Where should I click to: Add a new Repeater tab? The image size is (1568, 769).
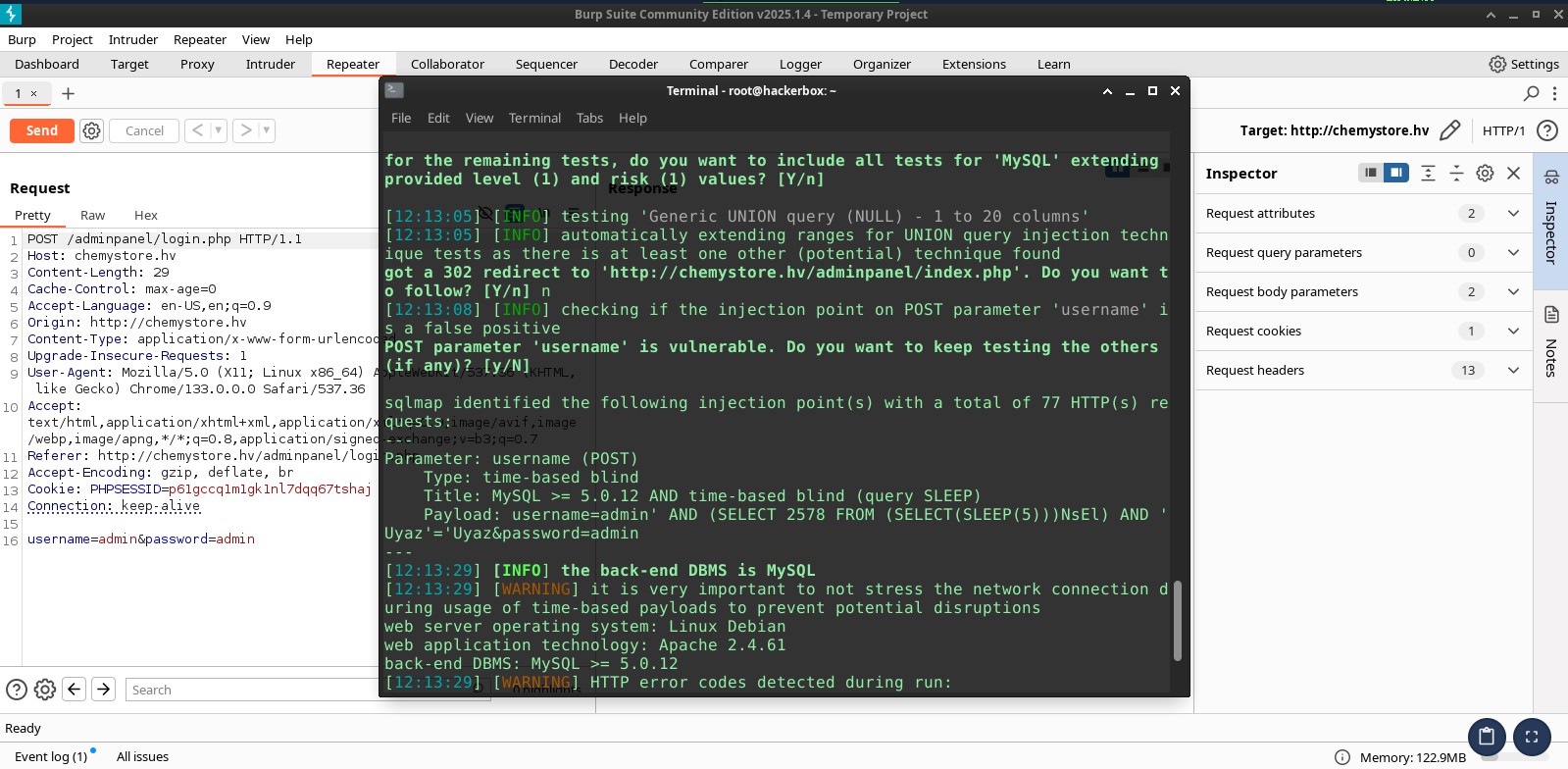coord(68,93)
